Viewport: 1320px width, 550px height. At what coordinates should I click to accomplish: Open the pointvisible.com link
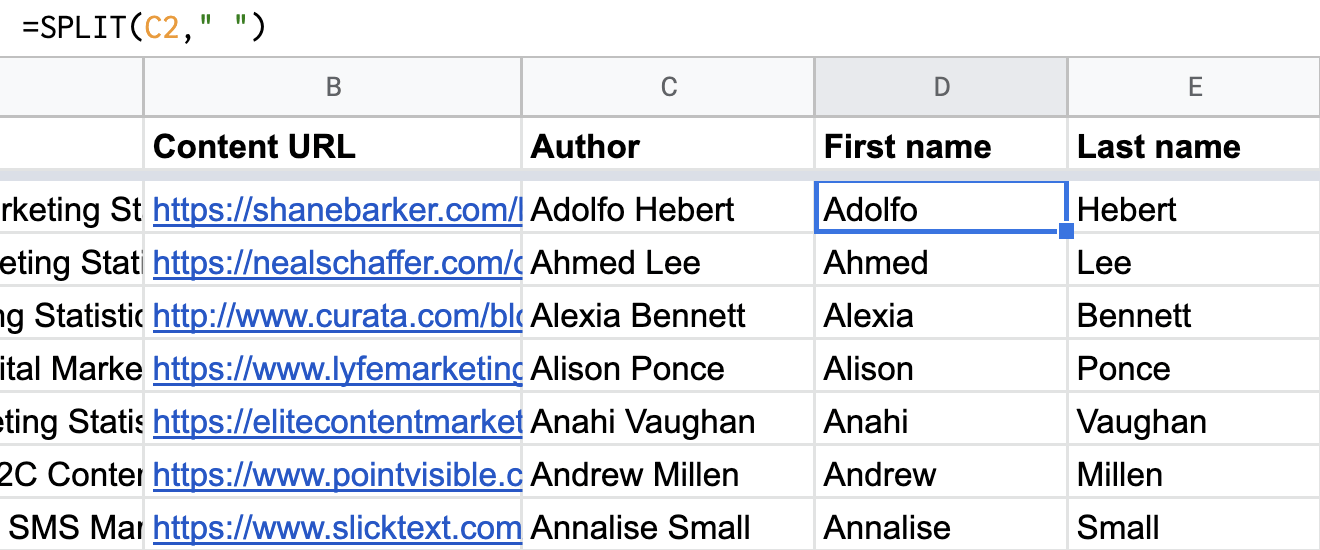337,475
